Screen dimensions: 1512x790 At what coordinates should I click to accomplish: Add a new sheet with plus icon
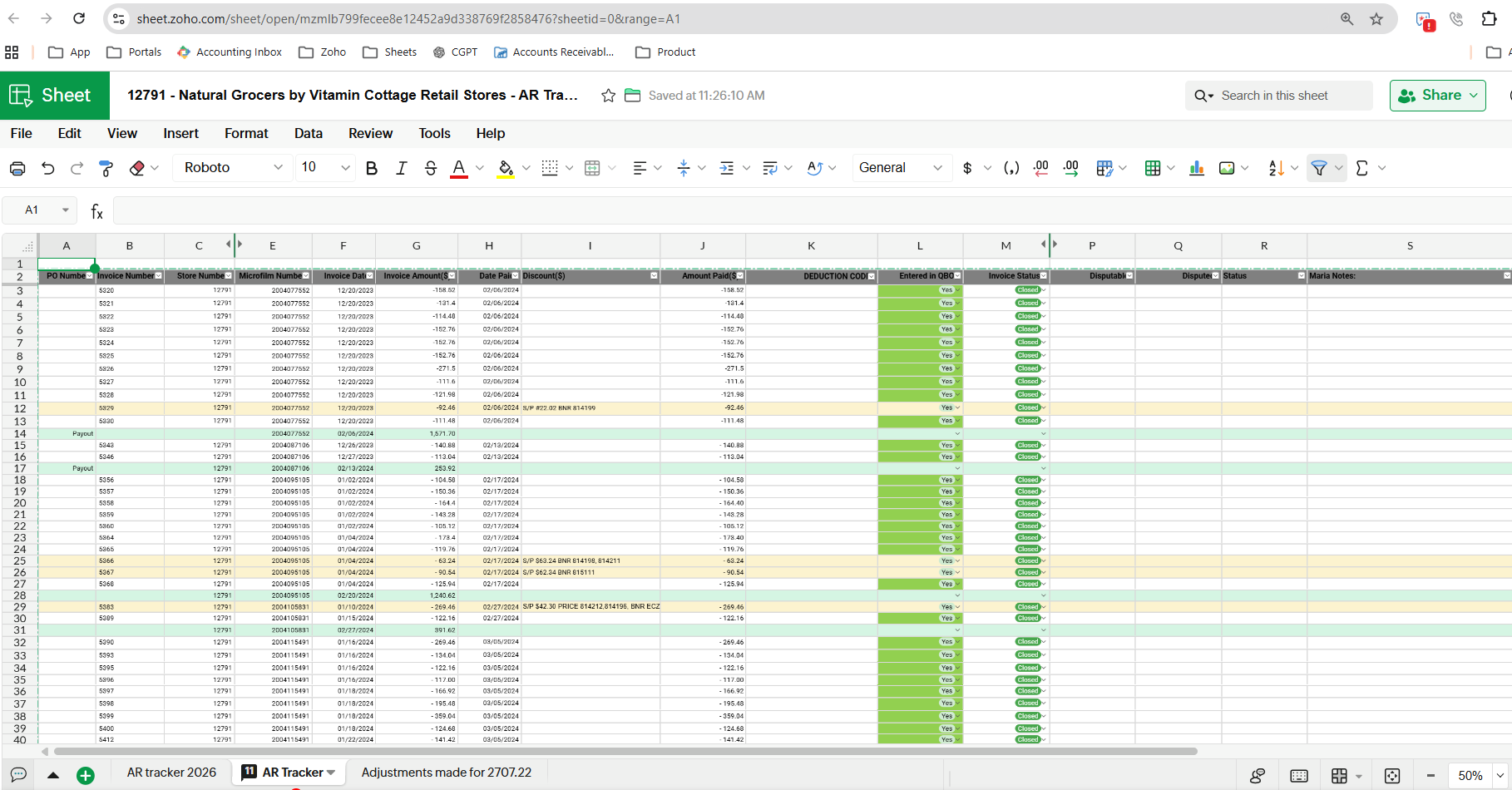click(85, 776)
